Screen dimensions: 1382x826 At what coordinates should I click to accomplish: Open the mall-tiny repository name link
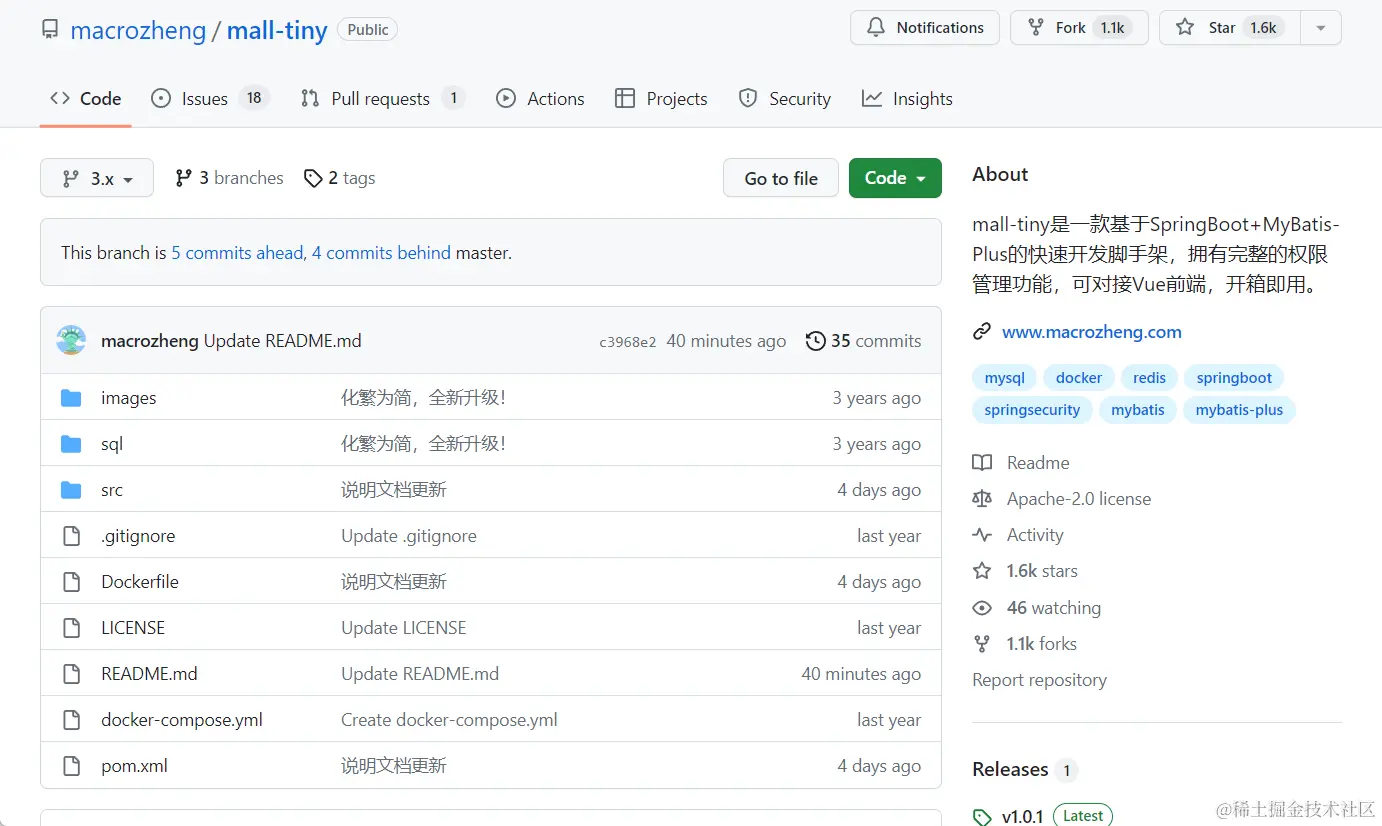pos(277,30)
